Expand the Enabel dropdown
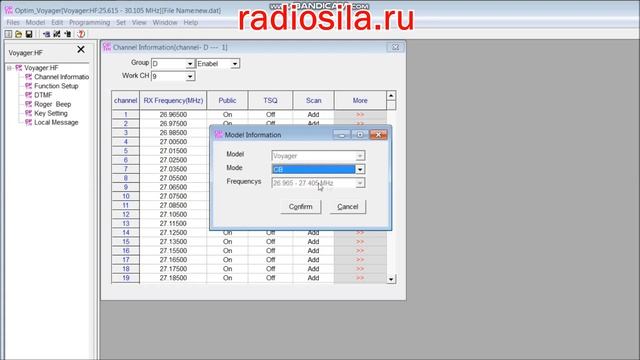 [235, 64]
